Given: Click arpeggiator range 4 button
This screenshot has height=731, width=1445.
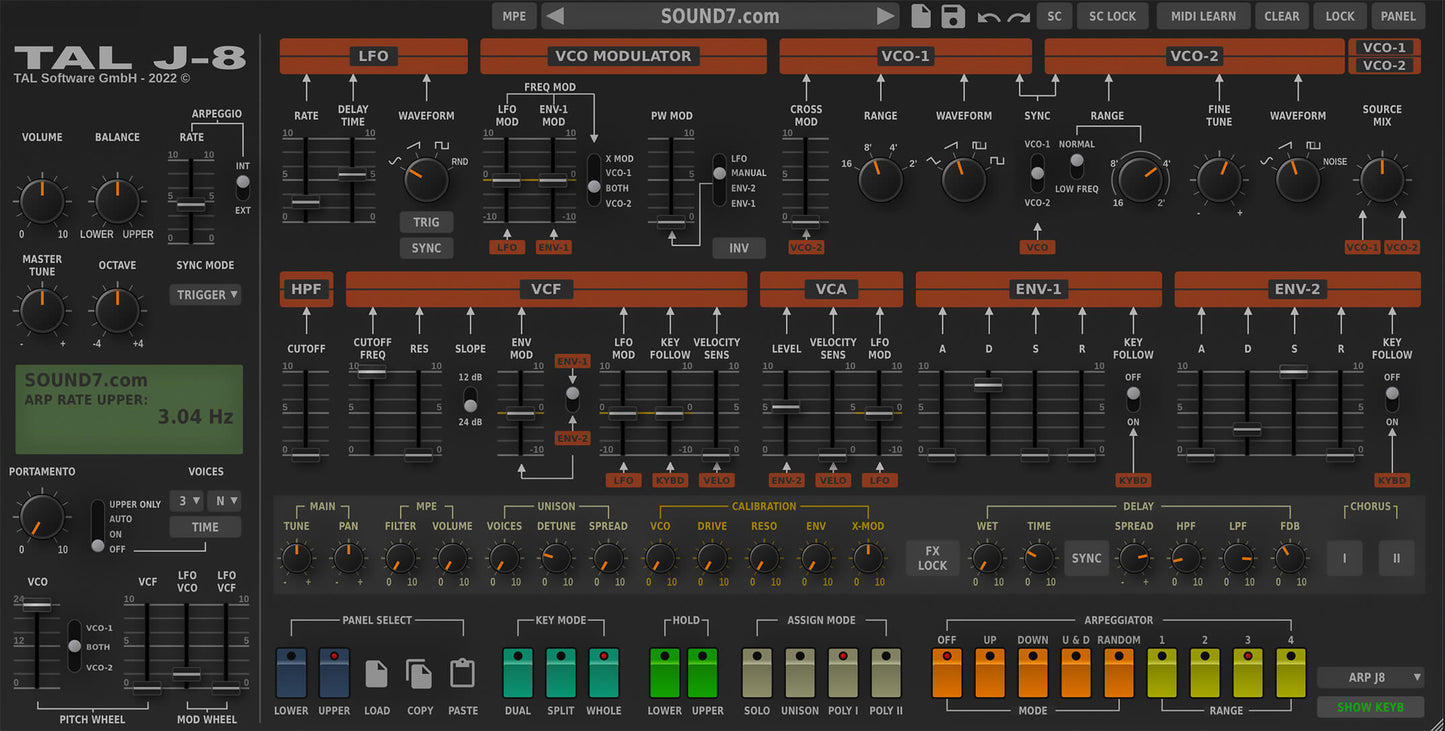Looking at the screenshot, I should (1291, 673).
